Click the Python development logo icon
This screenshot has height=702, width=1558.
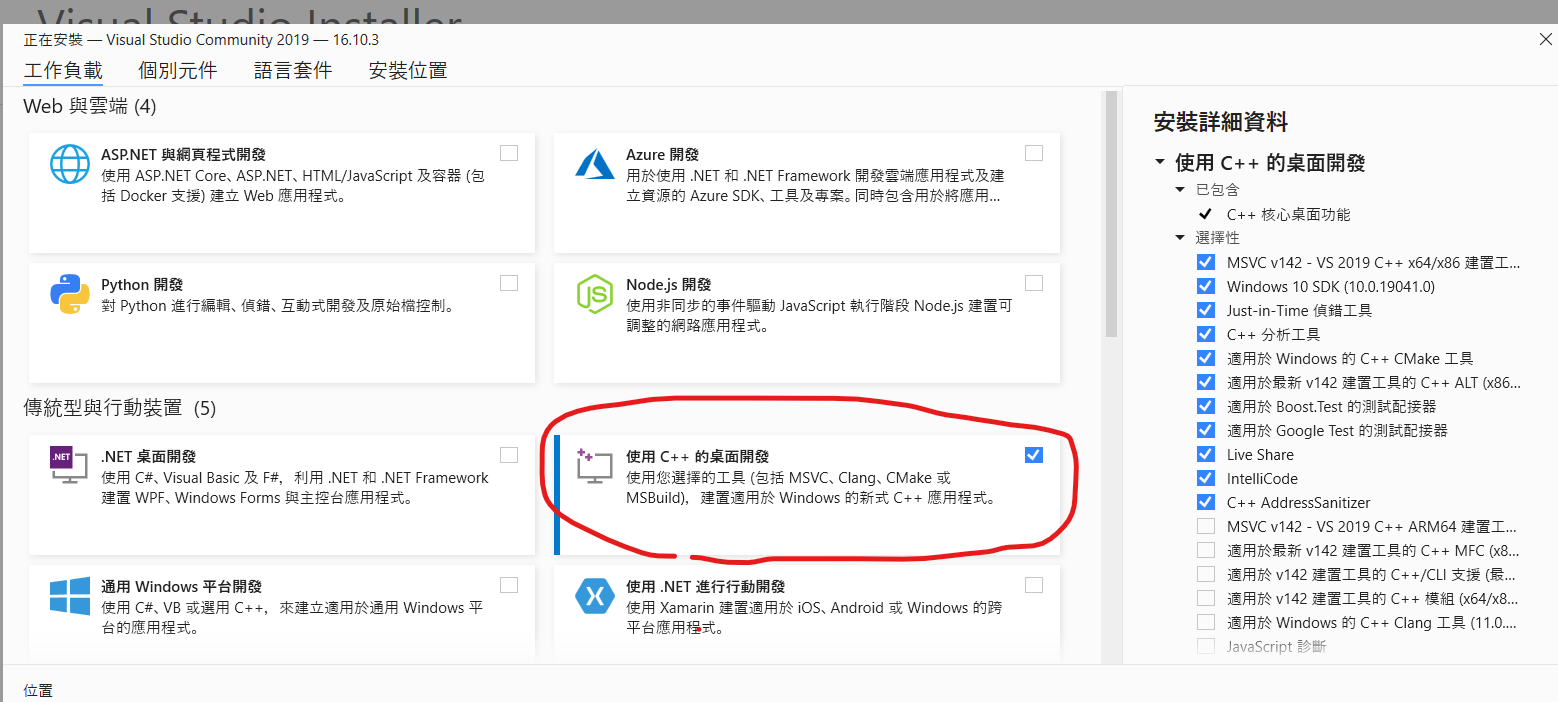point(70,294)
